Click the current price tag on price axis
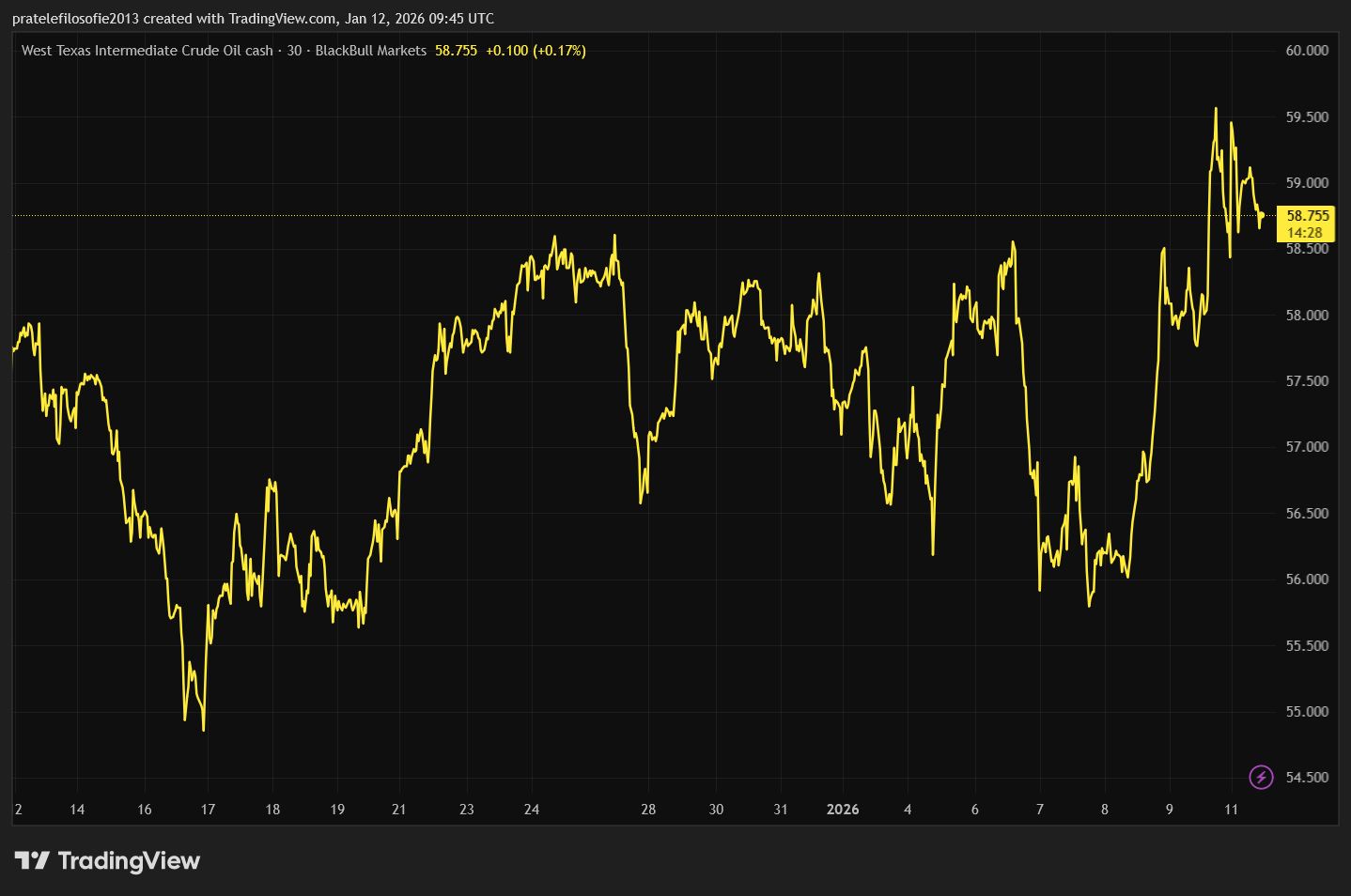The height and width of the screenshot is (896, 1351). [1306, 224]
